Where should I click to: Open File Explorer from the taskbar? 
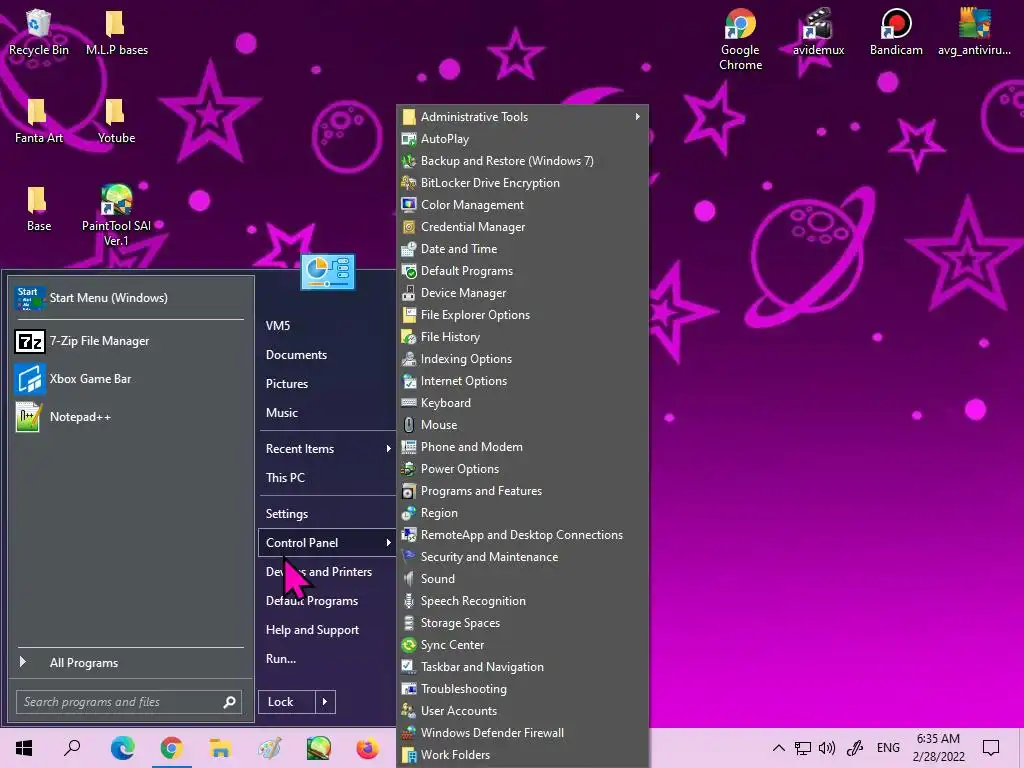(221, 748)
